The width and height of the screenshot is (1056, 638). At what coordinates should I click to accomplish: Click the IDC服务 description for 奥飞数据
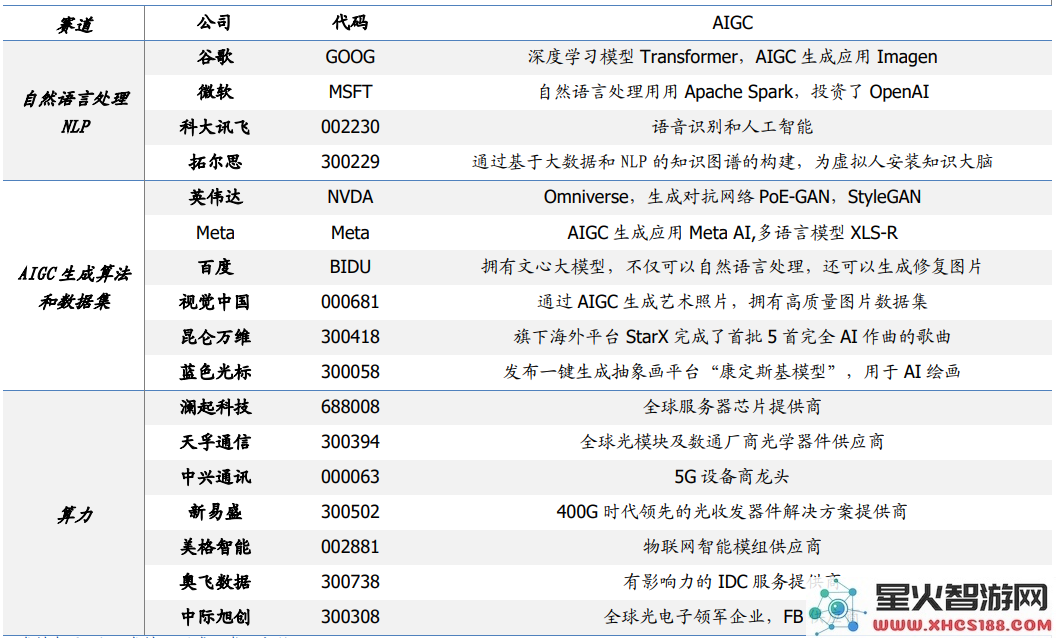point(732,582)
